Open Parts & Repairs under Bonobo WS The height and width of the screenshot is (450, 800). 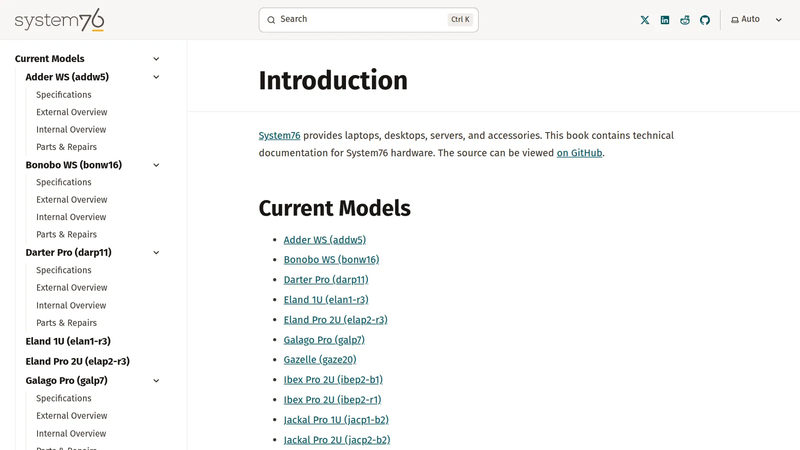(66, 234)
